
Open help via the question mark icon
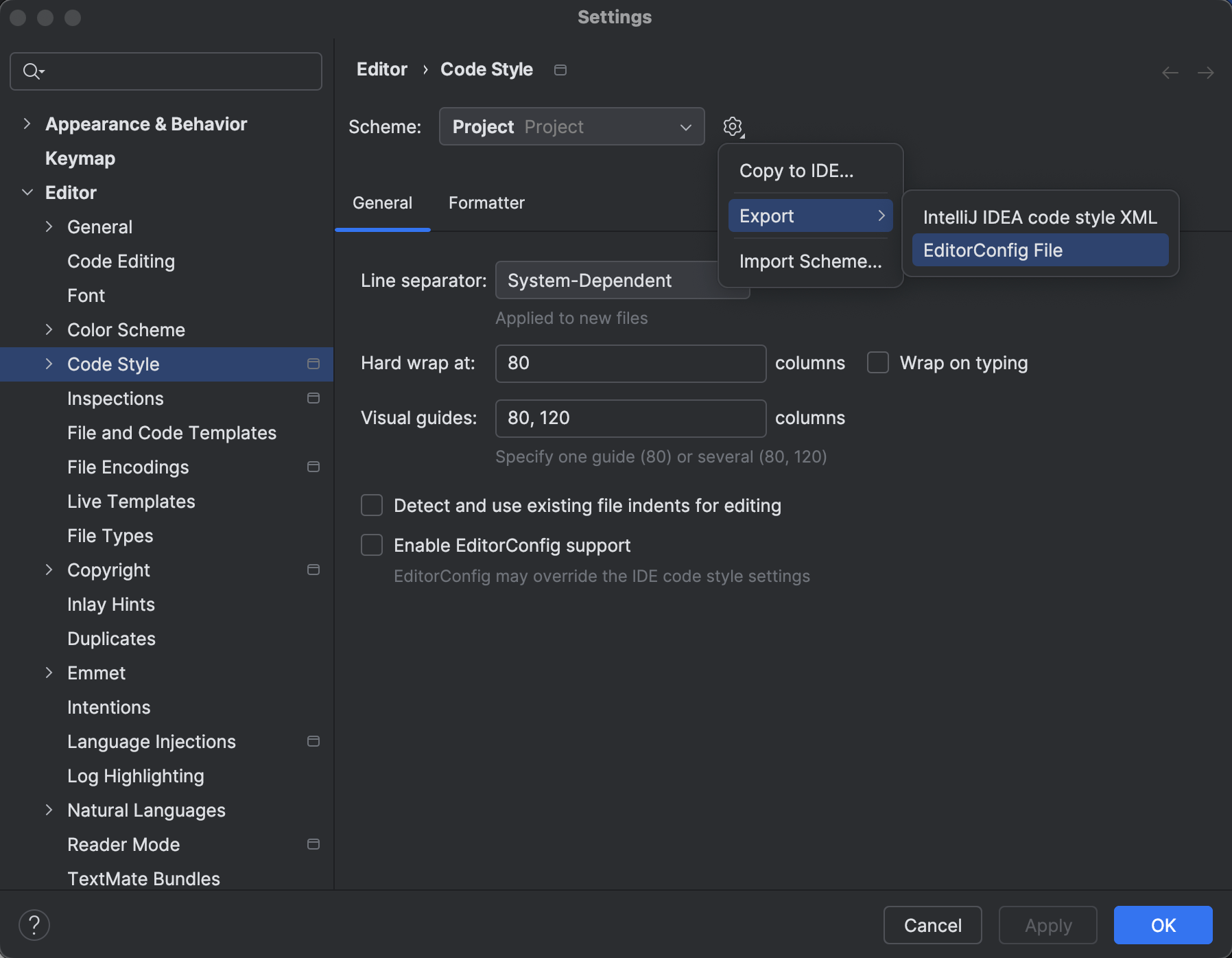(36, 924)
